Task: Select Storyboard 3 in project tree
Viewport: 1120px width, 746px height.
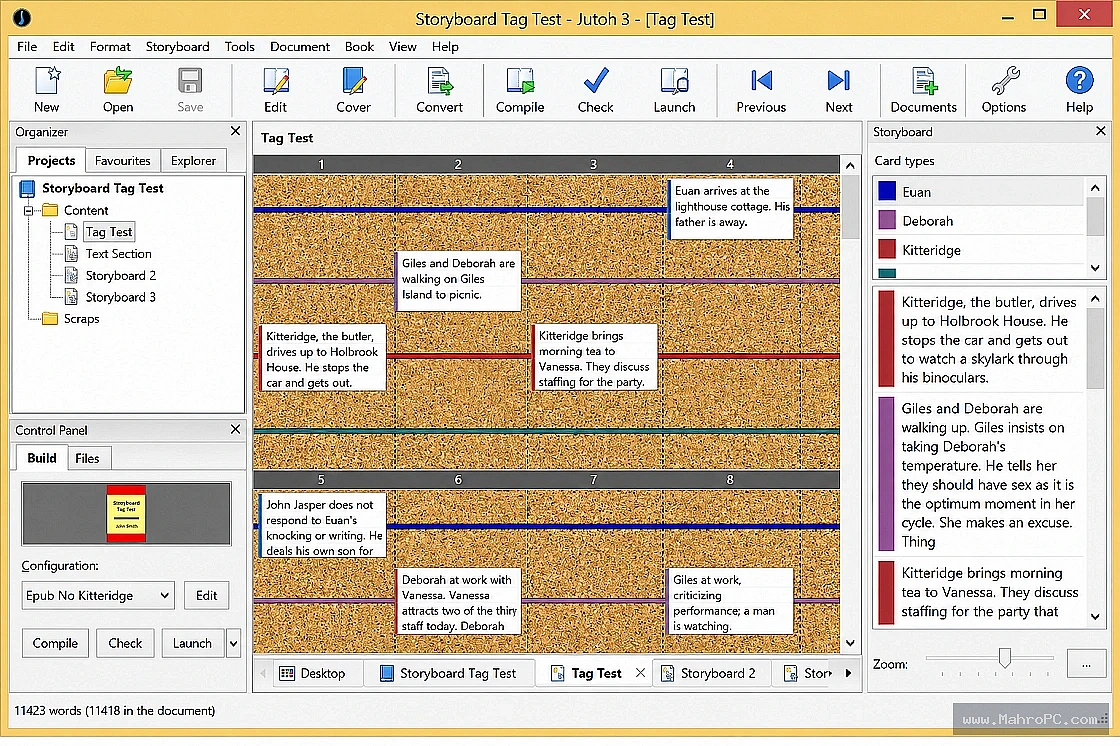Action: pyautogui.click(x=121, y=297)
